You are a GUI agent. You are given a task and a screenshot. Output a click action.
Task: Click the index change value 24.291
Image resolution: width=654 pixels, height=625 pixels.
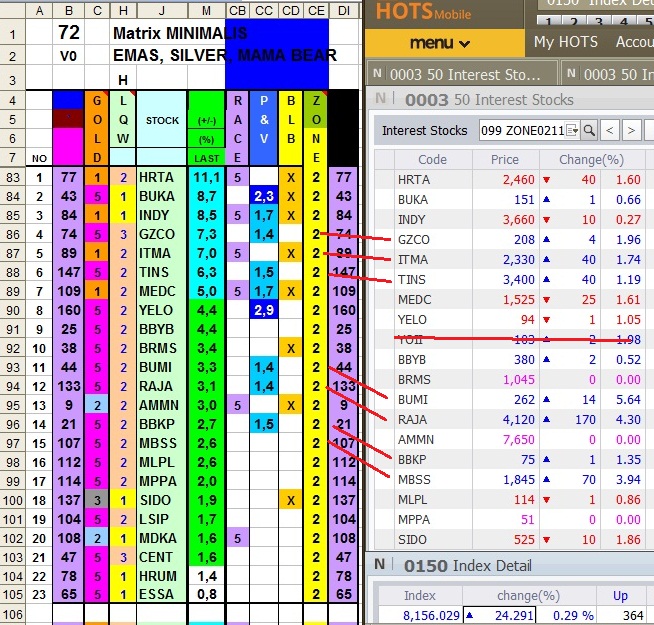tap(514, 615)
